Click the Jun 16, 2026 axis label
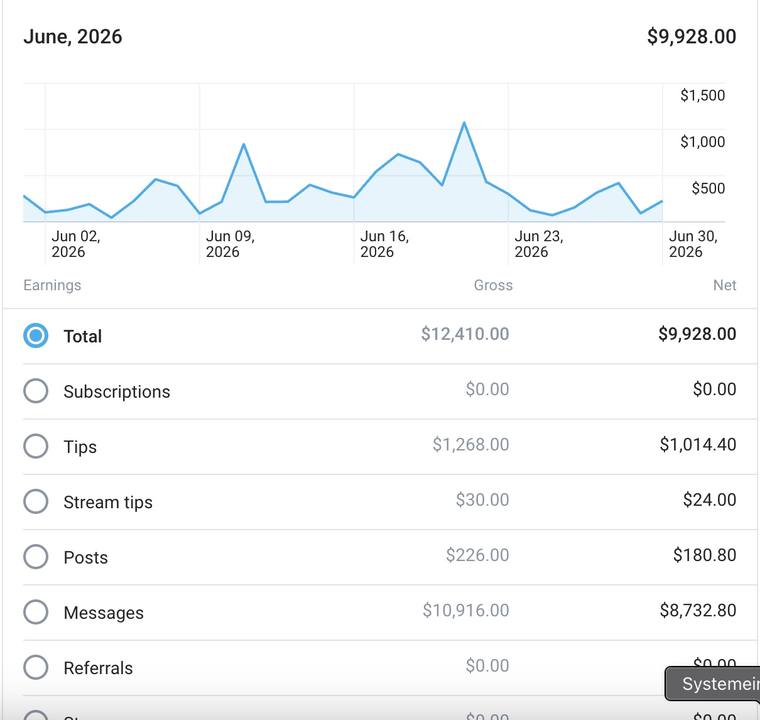Viewport: 760px width, 720px height. pos(384,244)
